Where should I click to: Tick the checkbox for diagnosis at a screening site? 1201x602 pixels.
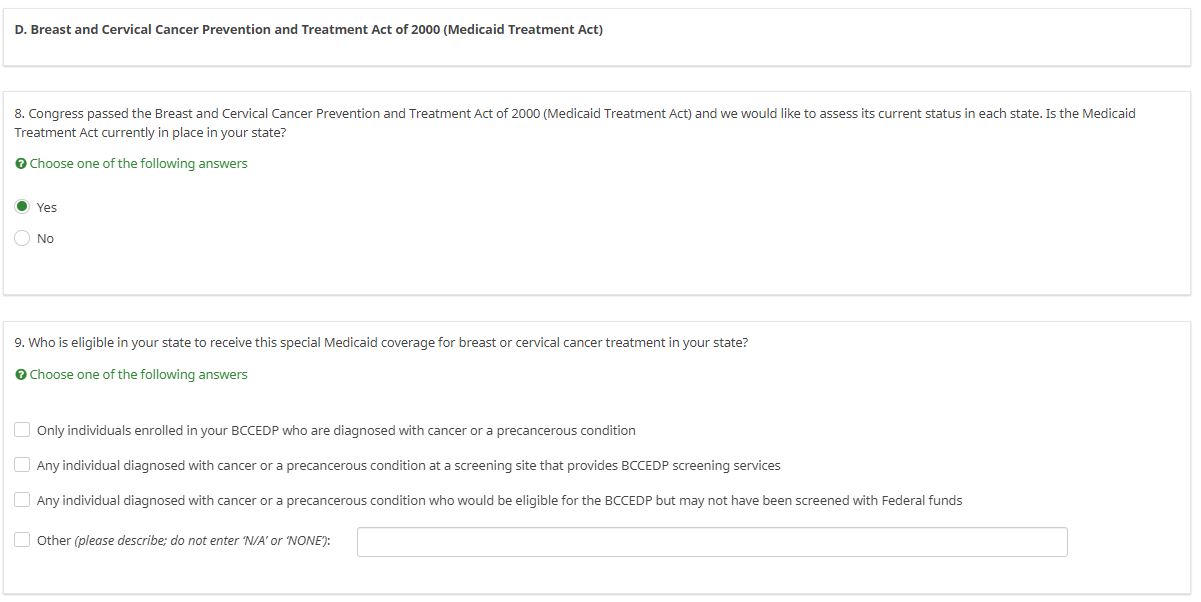pyautogui.click(x=22, y=465)
